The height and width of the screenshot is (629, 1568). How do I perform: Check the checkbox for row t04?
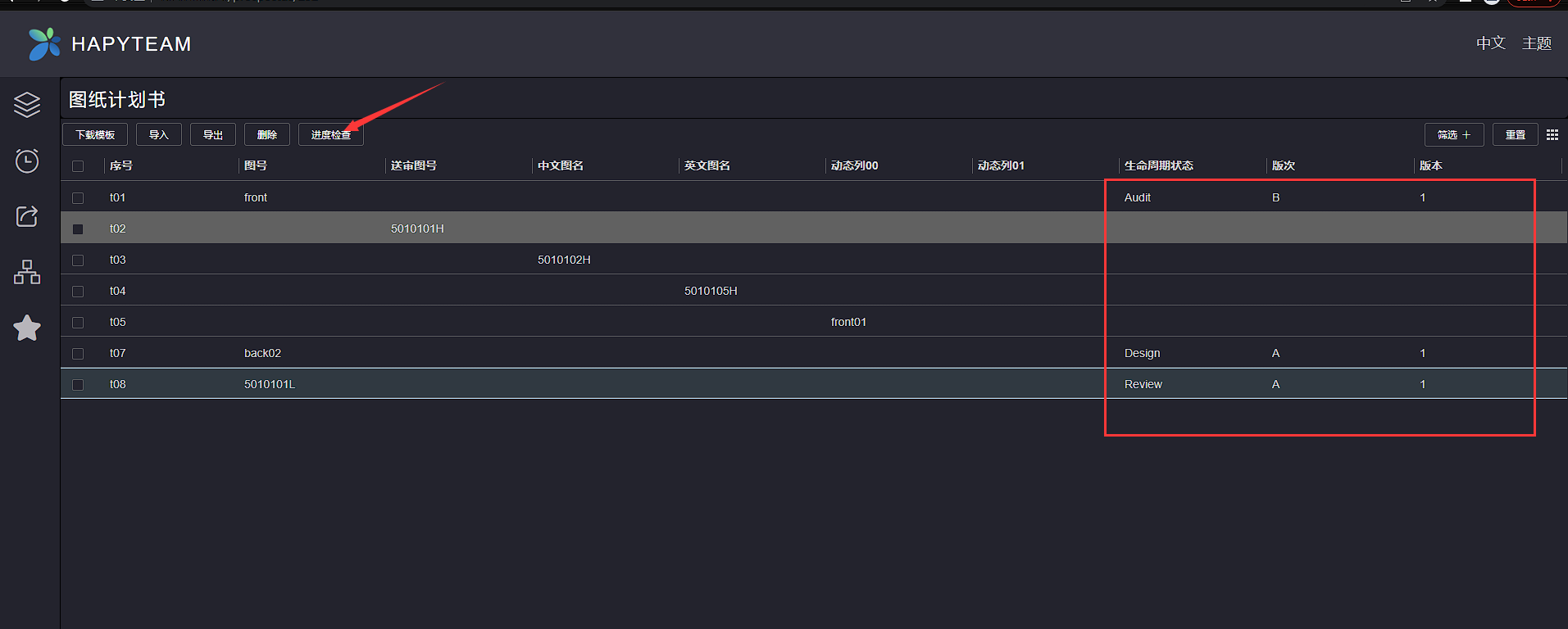tap(78, 292)
